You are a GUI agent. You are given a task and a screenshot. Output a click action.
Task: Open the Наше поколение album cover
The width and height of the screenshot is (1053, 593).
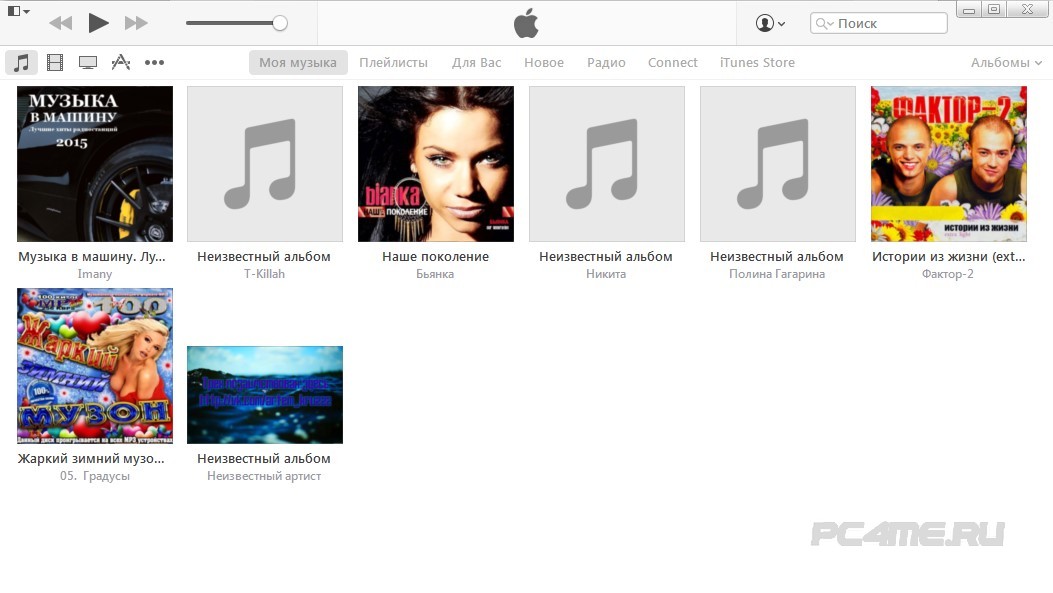(x=435, y=164)
